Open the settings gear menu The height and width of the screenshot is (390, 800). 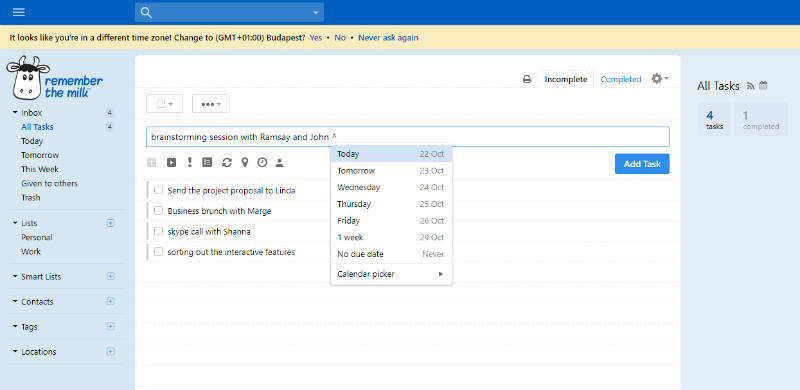click(660, 79)
